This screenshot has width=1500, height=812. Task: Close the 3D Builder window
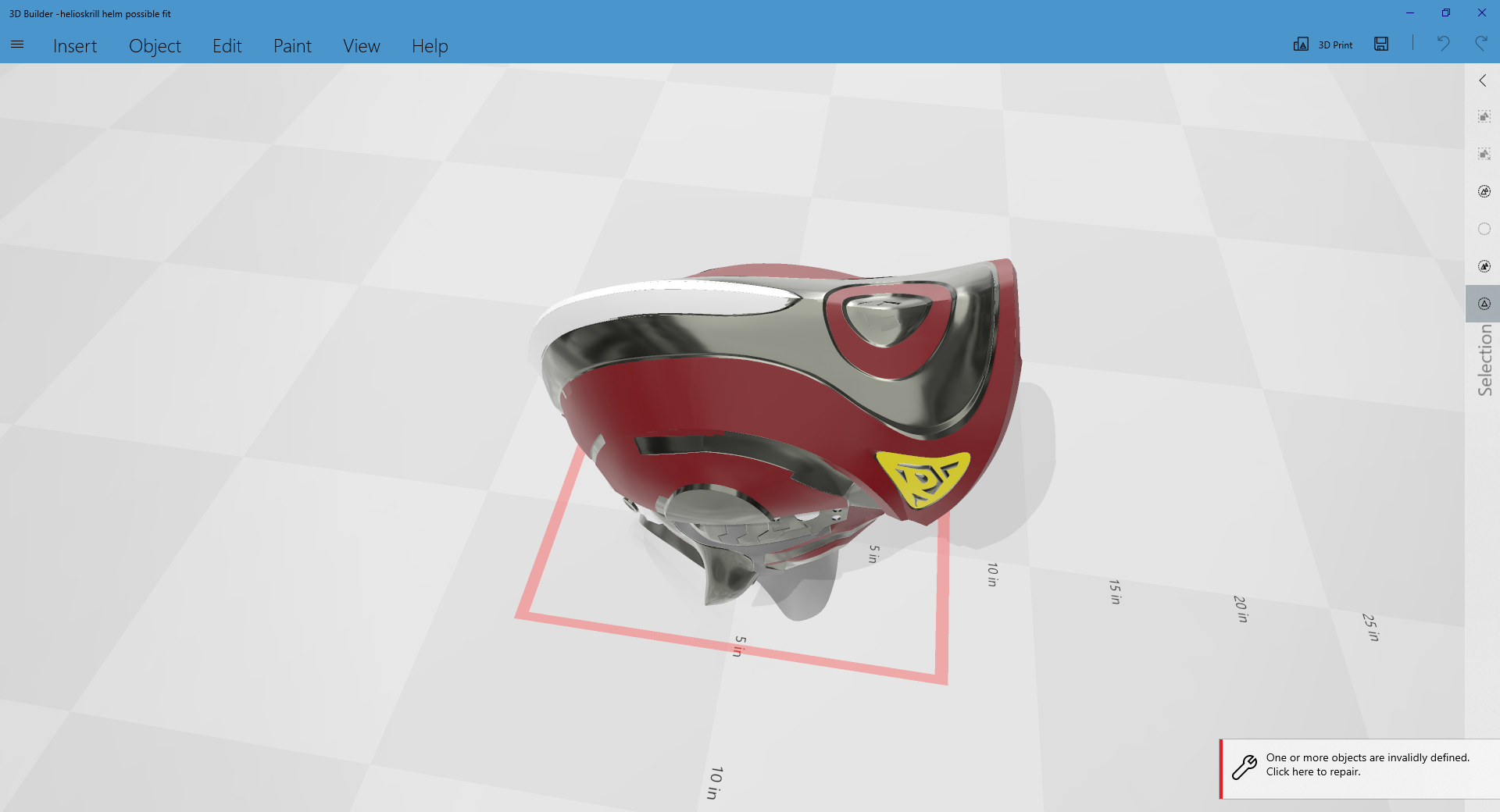(x=1482, y=12)
